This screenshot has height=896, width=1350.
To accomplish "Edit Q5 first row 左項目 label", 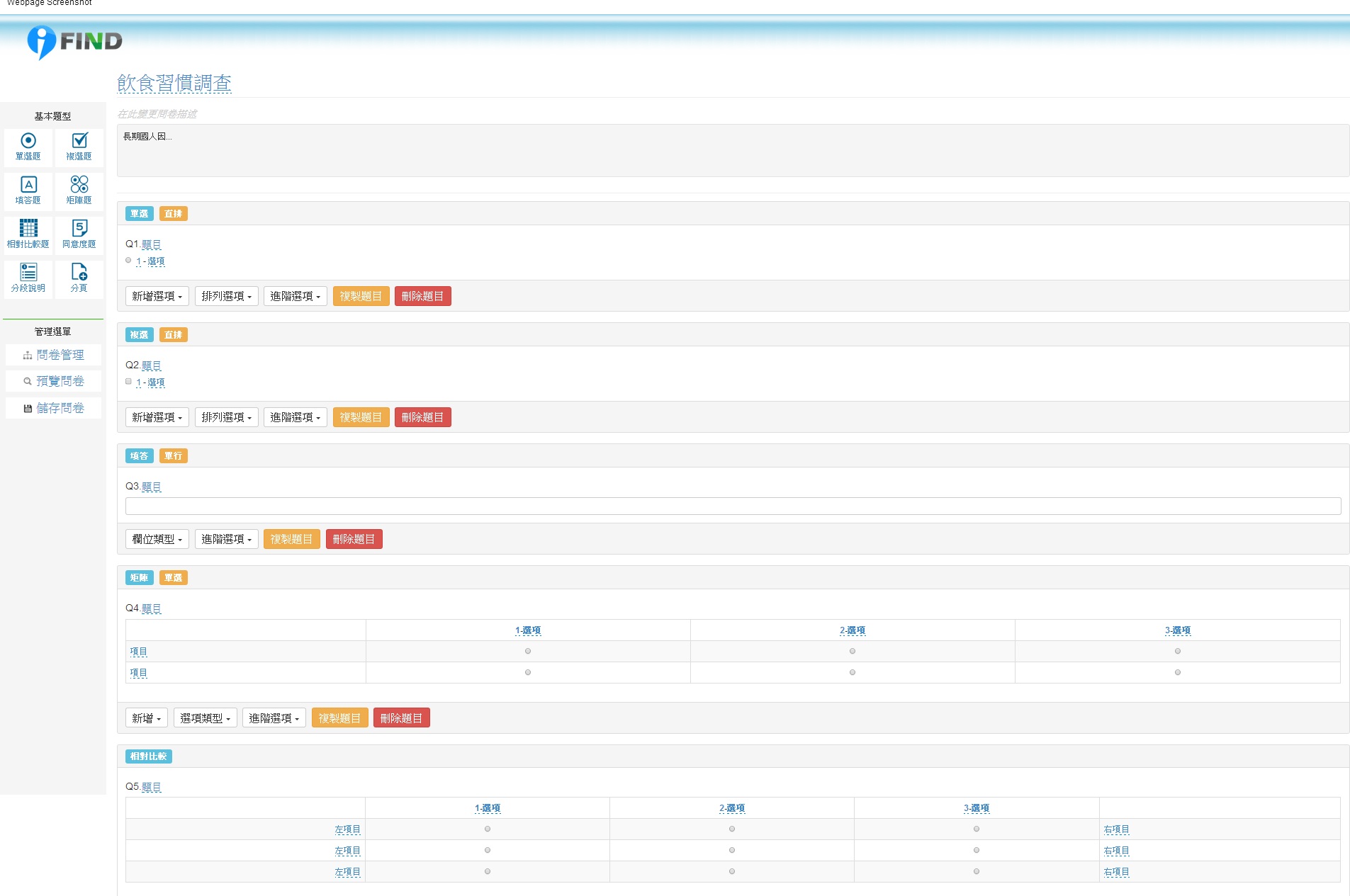I will pyautogui.click(x=348, y=829).
